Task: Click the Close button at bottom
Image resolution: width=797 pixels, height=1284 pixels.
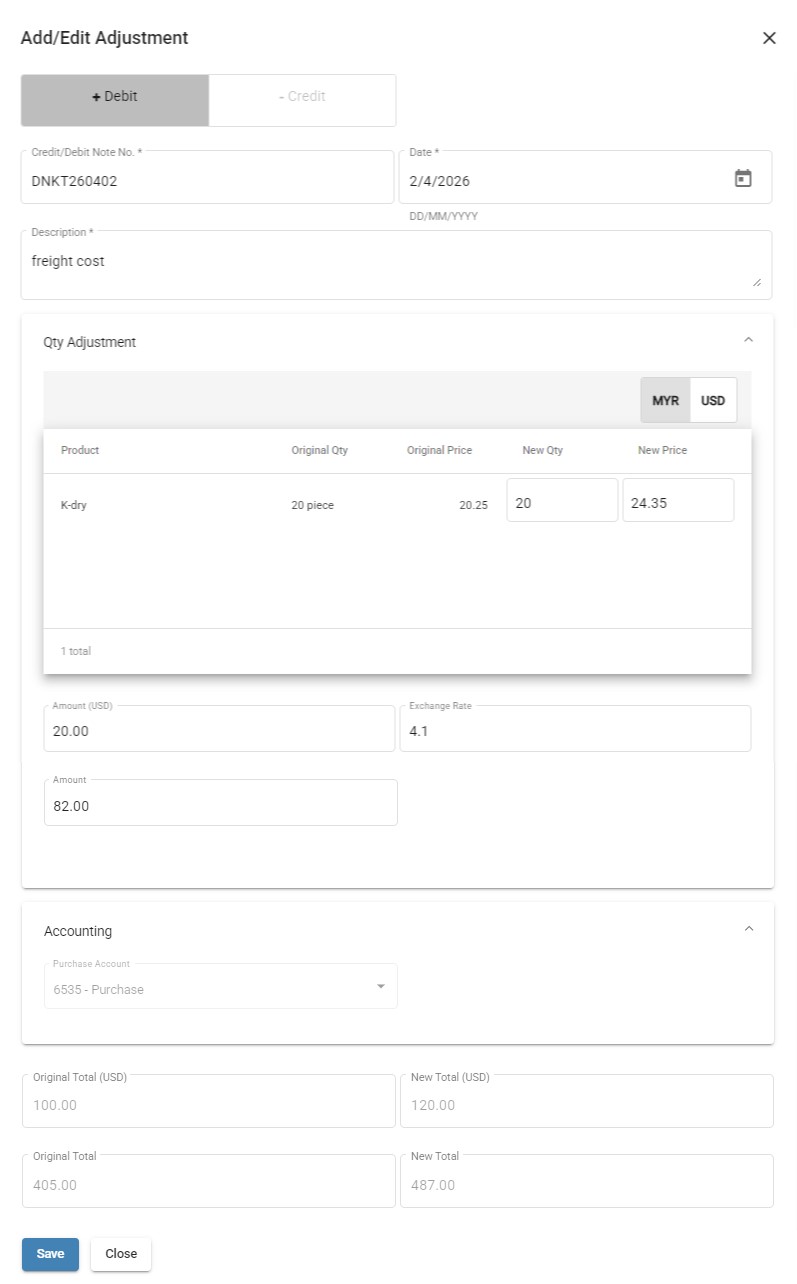Action: [x=121, y=1254]
